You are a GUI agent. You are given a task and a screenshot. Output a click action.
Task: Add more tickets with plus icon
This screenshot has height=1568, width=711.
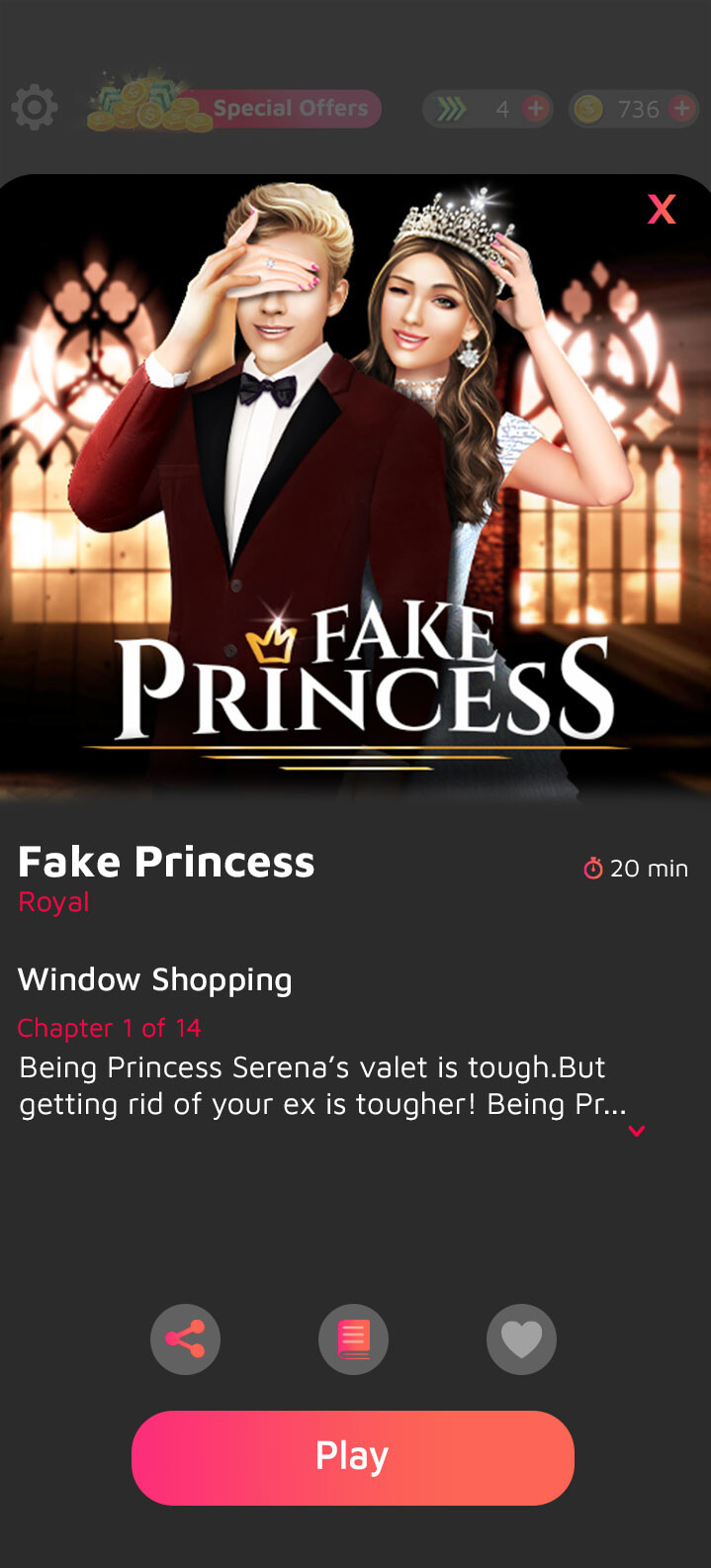535,109
